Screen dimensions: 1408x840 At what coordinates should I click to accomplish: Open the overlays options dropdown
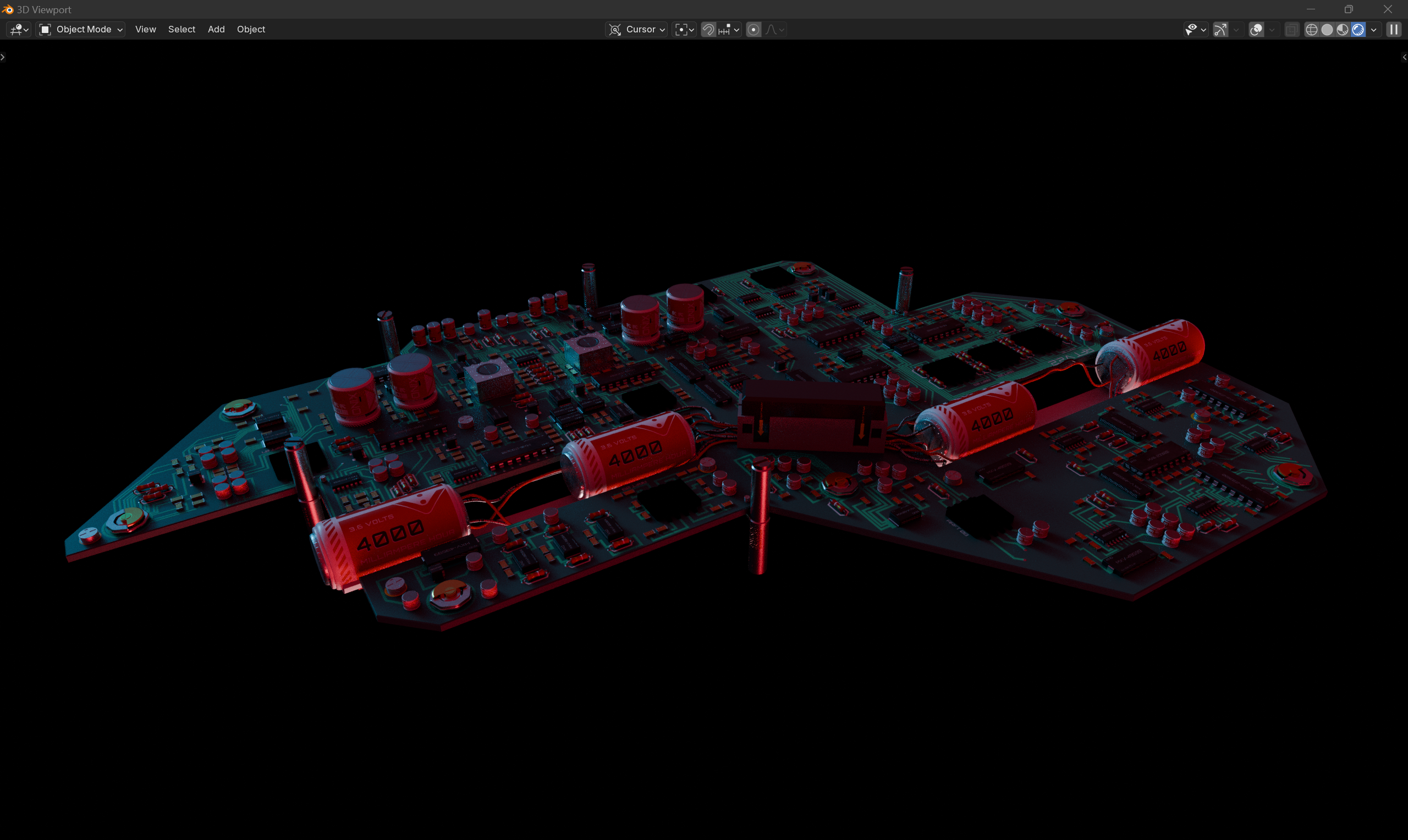click(1272, 30)
